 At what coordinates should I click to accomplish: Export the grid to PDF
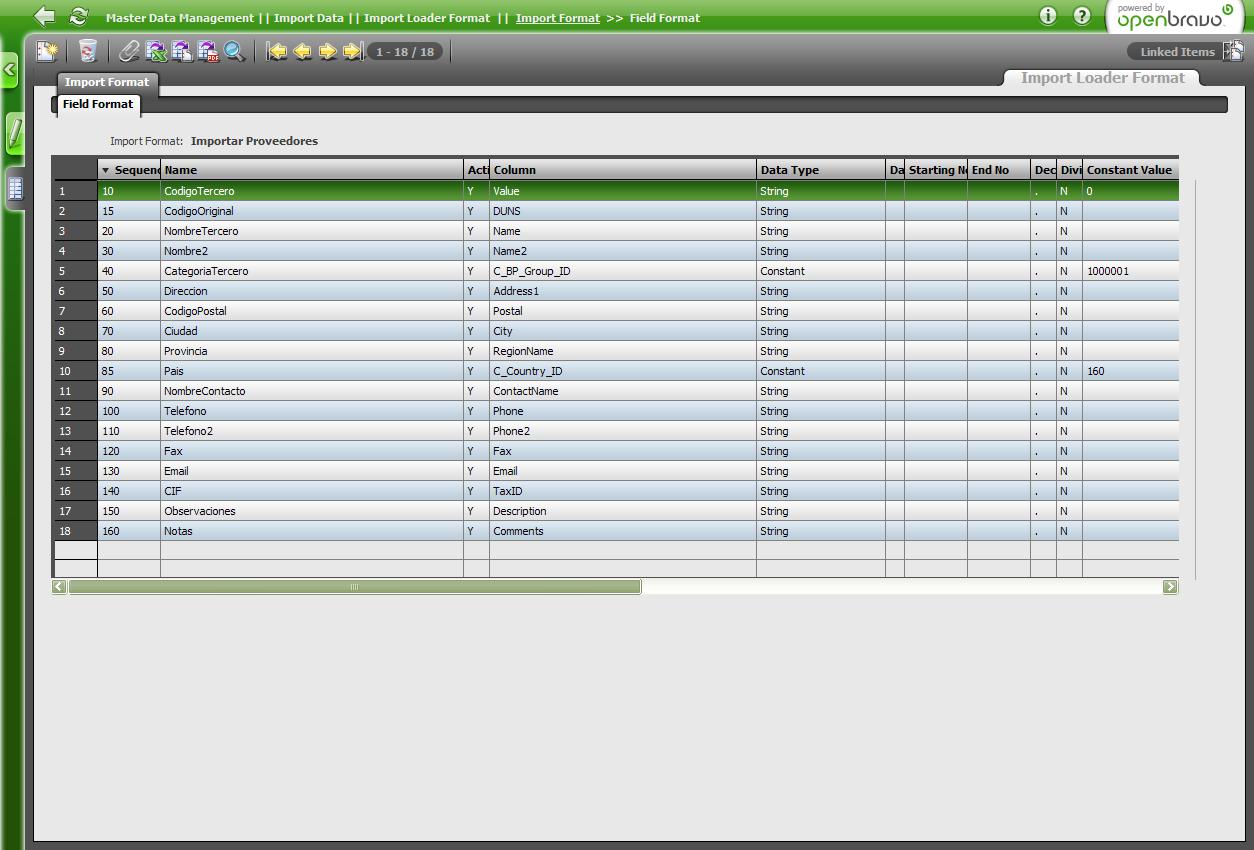[208, 51]
